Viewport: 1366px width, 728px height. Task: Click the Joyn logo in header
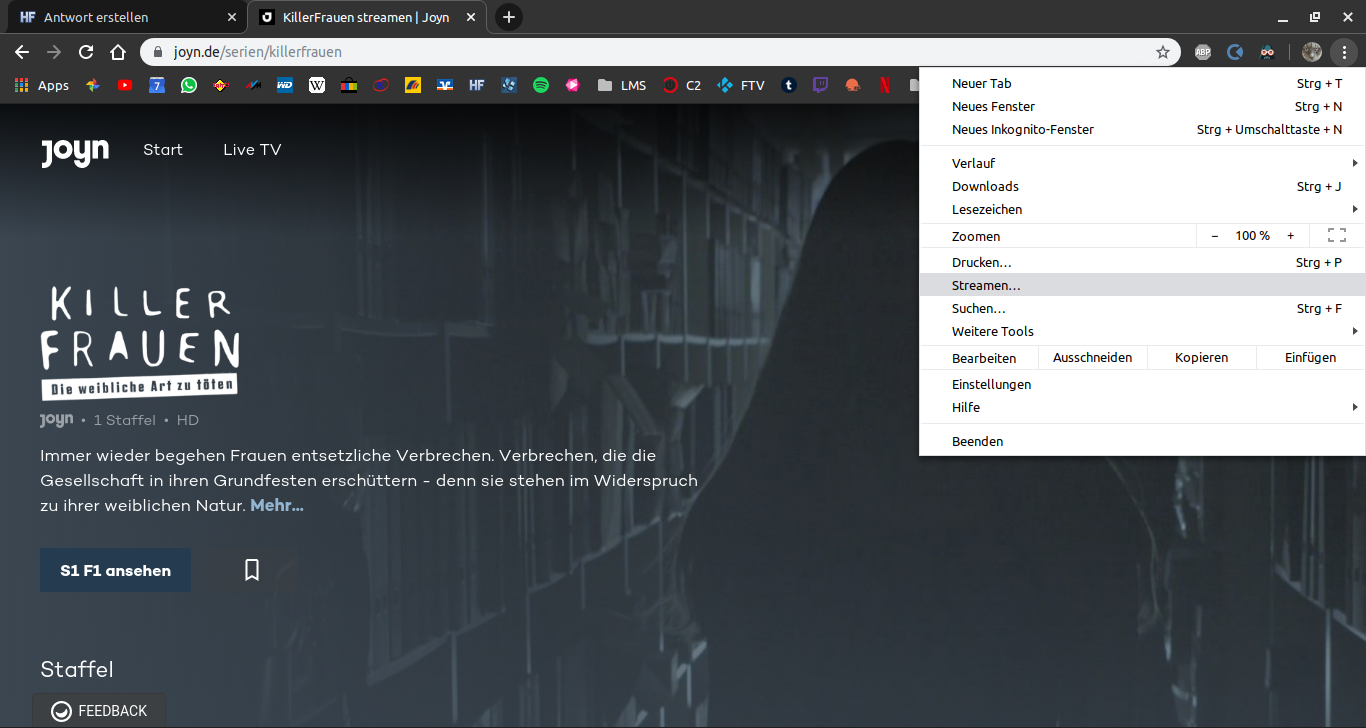(x=75, y=151)
